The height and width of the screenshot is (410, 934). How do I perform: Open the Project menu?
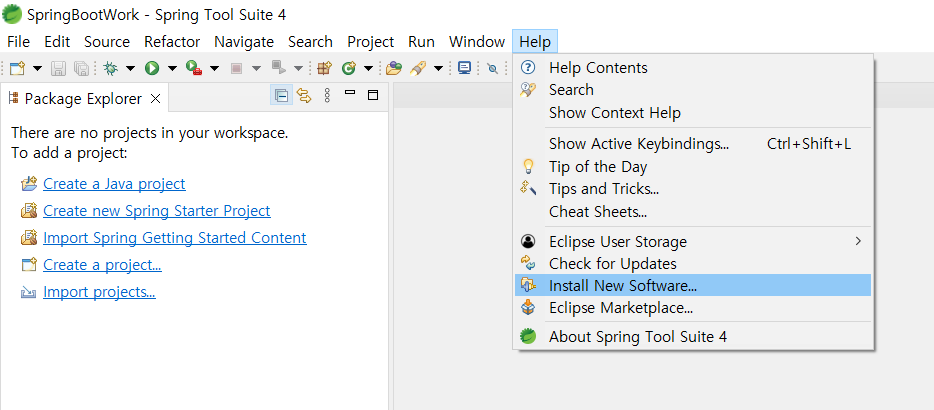[x=371, y=42]
